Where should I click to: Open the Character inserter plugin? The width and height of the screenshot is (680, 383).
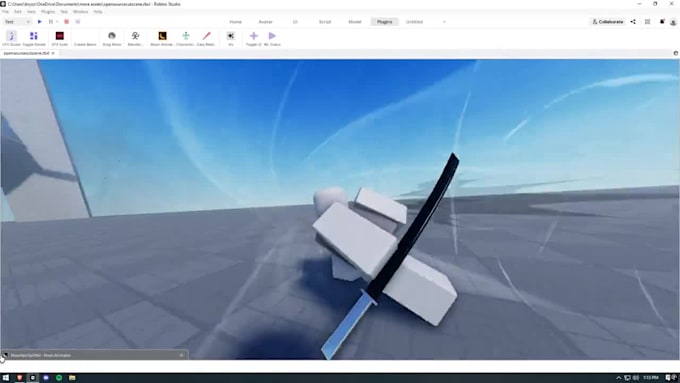(x=186, y=38)
